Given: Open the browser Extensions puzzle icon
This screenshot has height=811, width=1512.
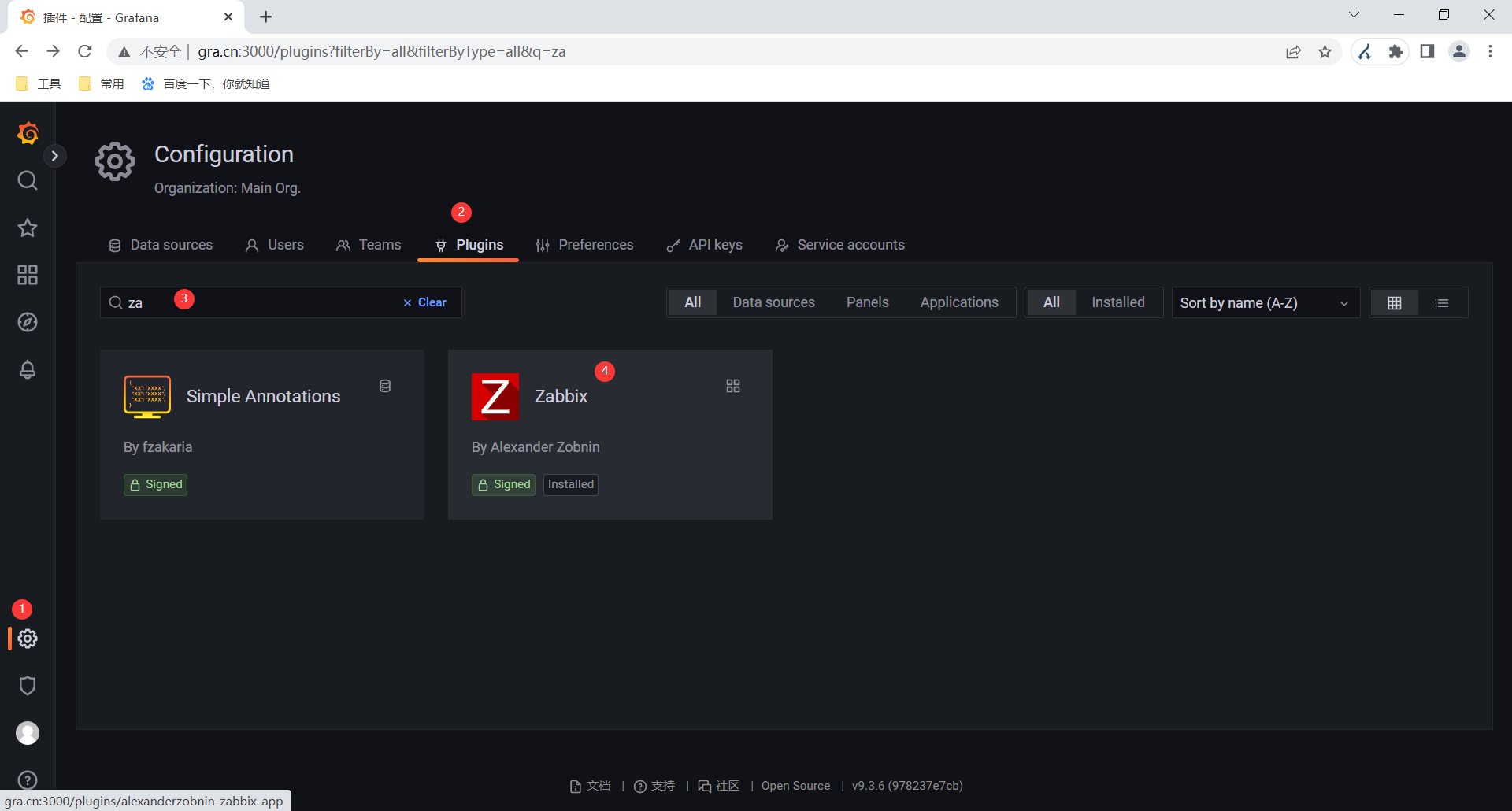Looking at the screenshot, I should tap(1395, 51).
